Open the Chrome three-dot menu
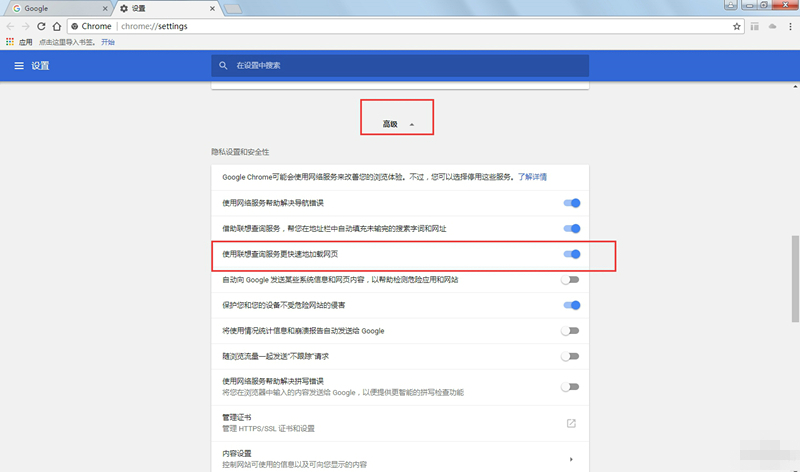Screen dimensions: 800x472 tap(790, 27)
